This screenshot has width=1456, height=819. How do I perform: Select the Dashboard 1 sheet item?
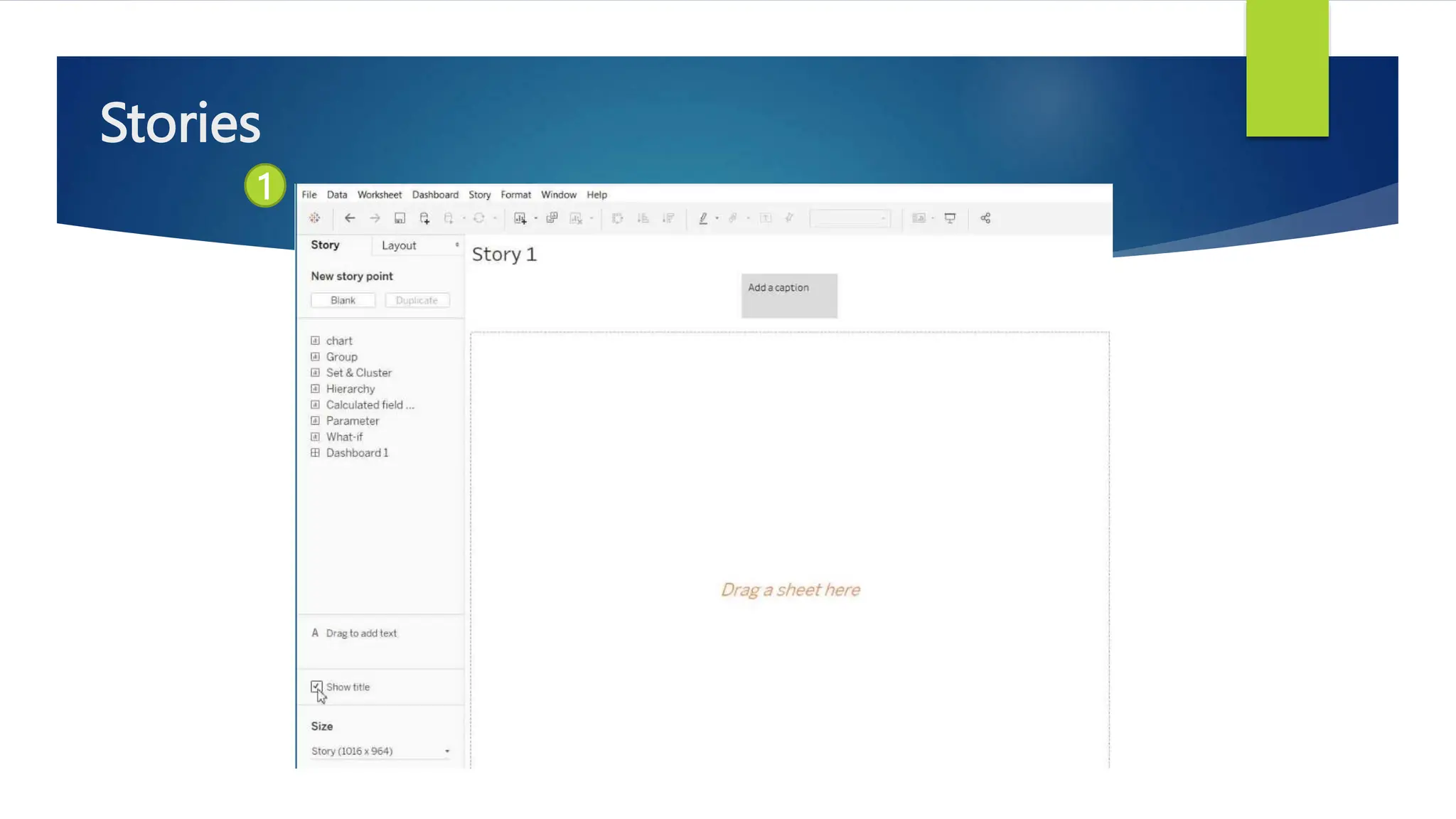point(356,453)
